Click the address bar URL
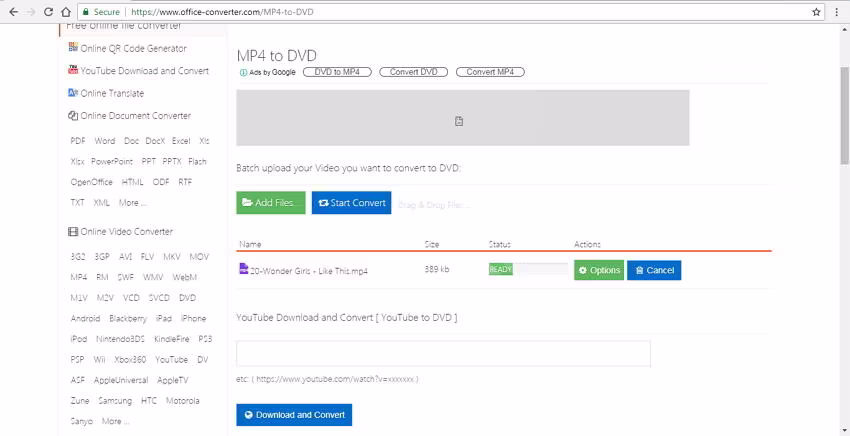Screen dimensions: 850x436 coord(222,12)
